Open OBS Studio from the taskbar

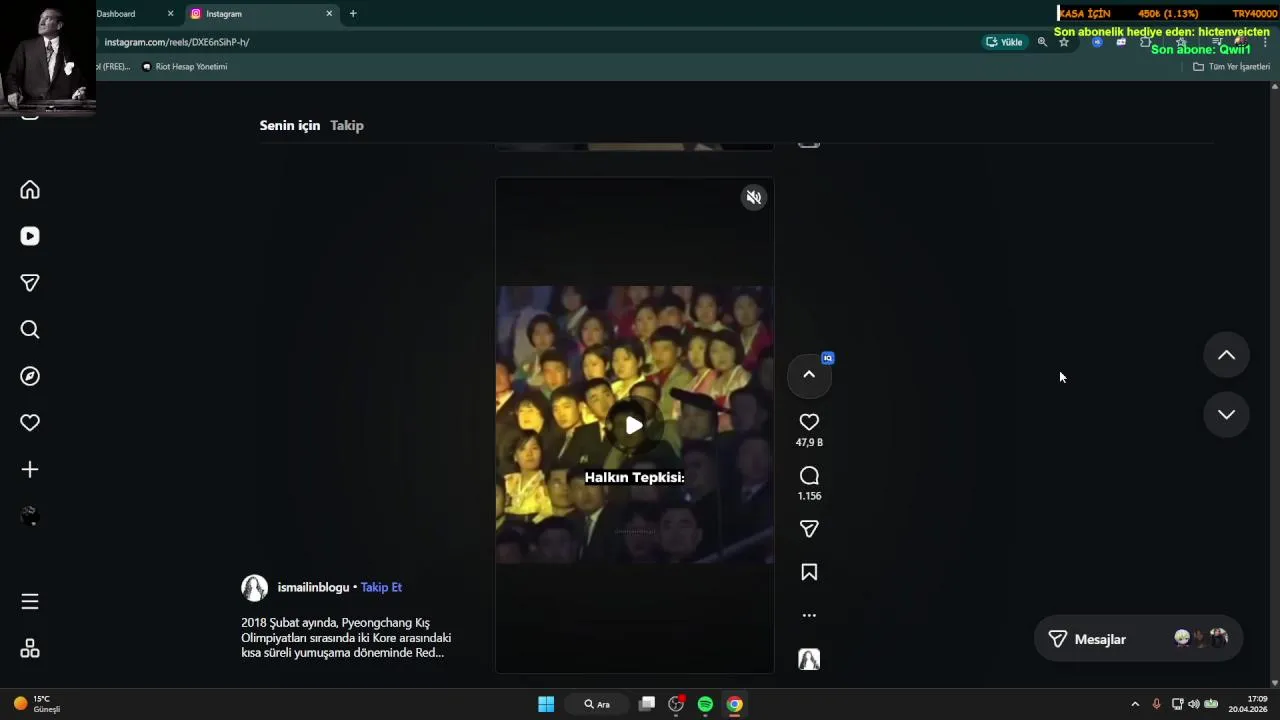(676, 704)
